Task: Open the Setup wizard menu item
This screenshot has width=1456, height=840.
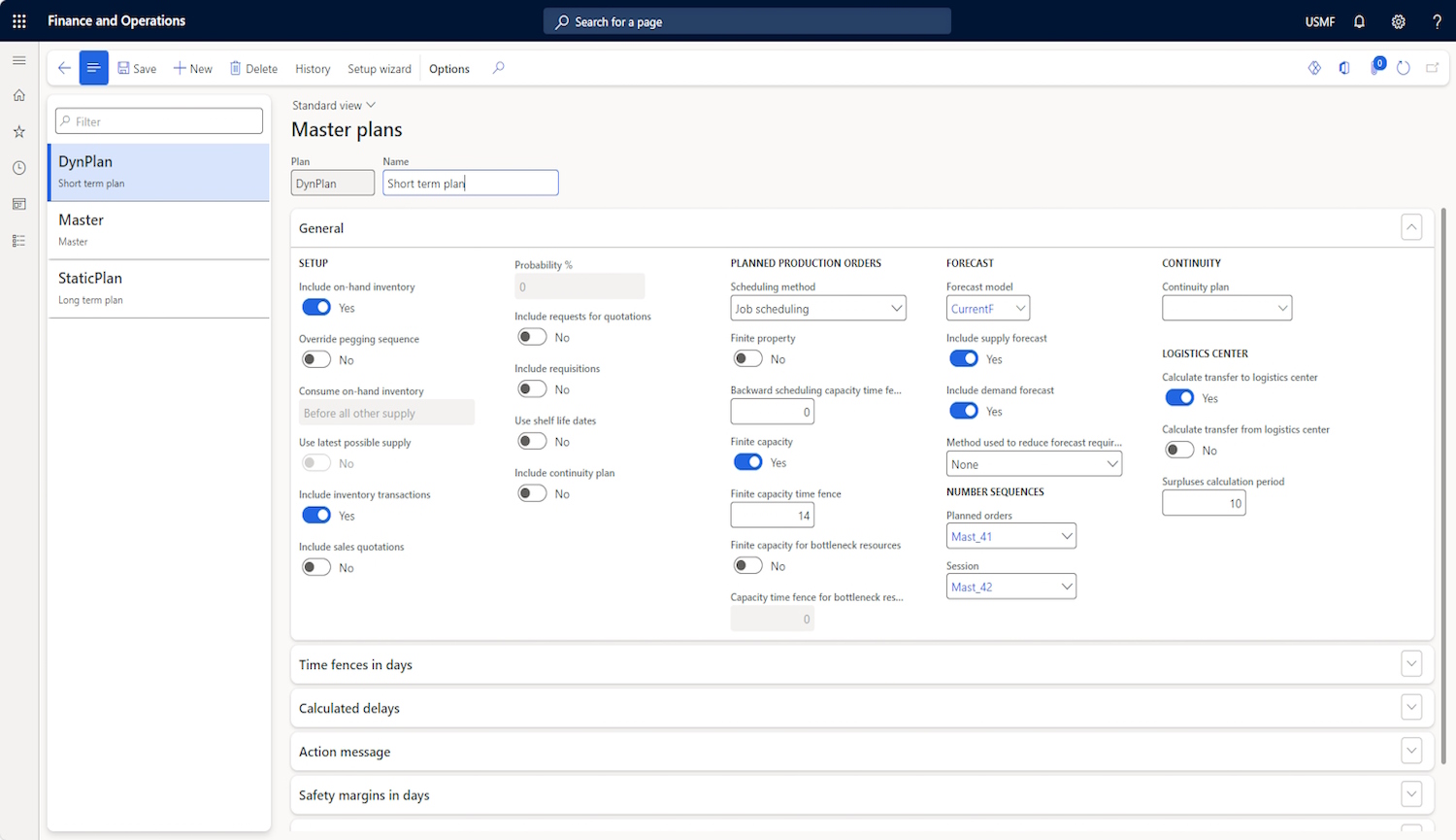Action: [379, 69]
